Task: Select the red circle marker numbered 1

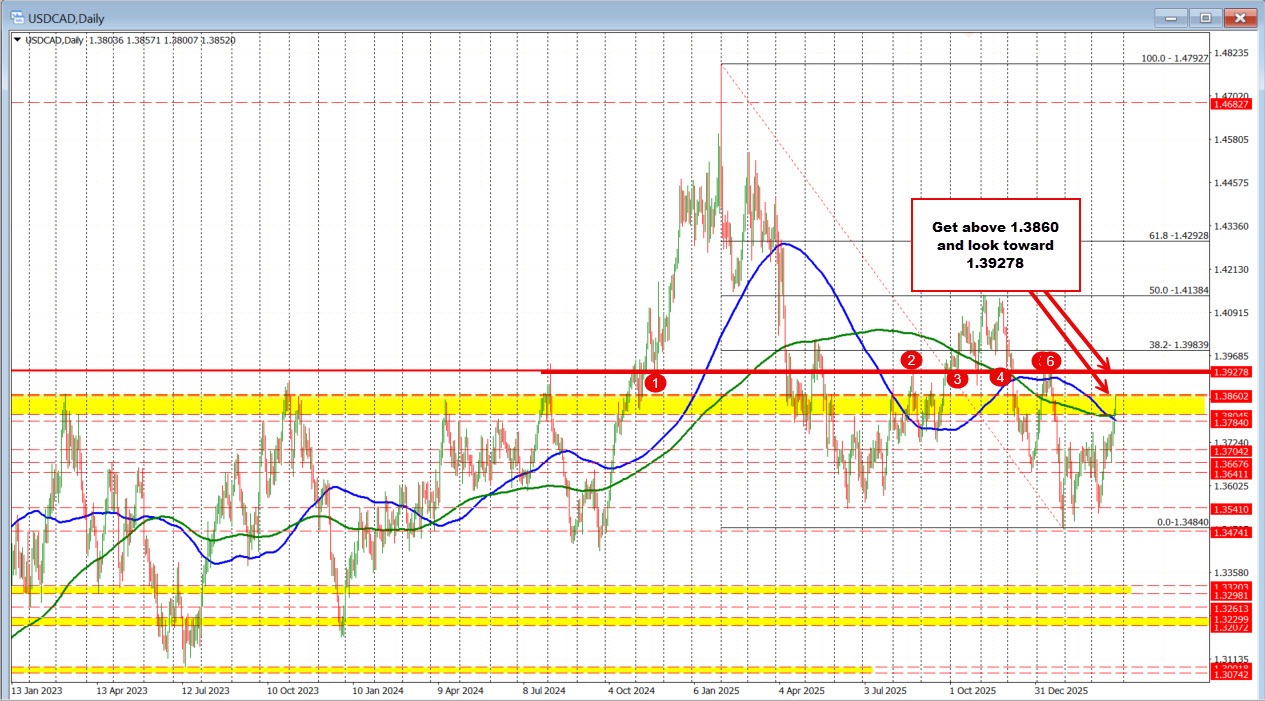Action: [656, 382]
